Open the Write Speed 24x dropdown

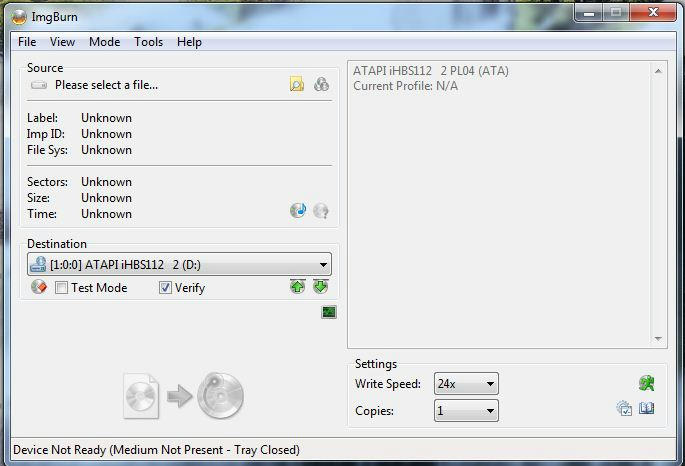[466, 383]
